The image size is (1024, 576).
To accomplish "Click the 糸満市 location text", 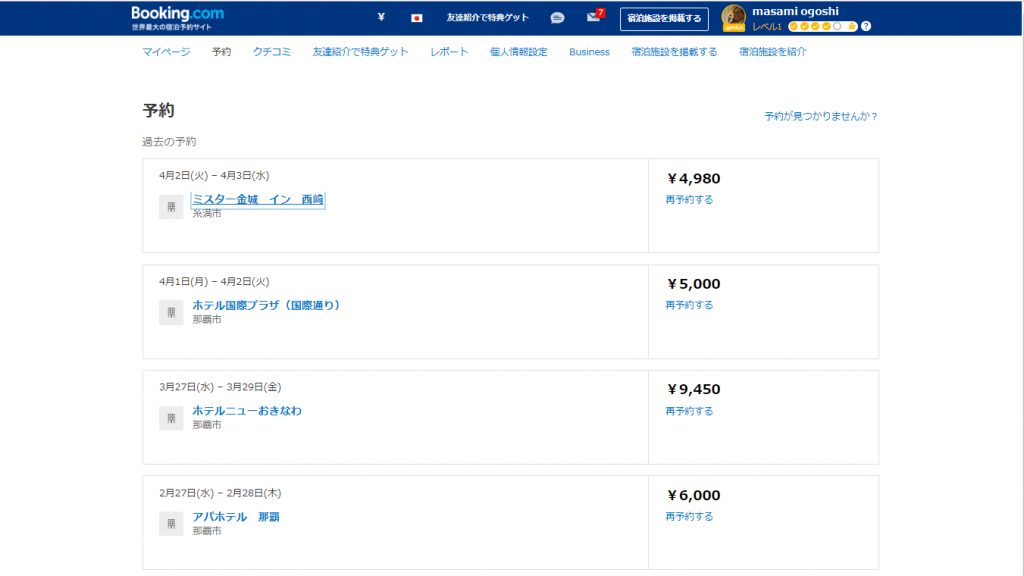I will point(207,214).
